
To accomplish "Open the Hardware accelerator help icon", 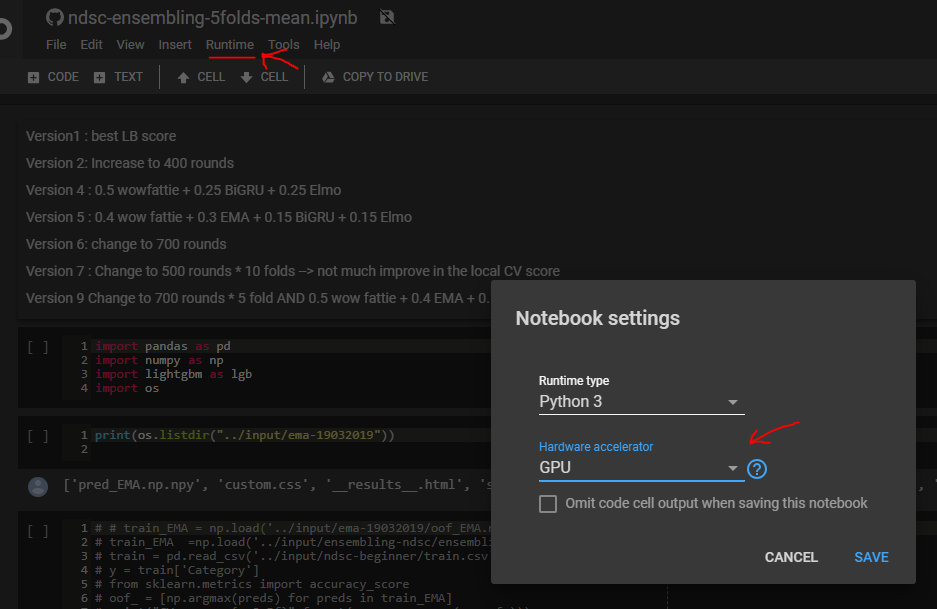I will [757, 468].
